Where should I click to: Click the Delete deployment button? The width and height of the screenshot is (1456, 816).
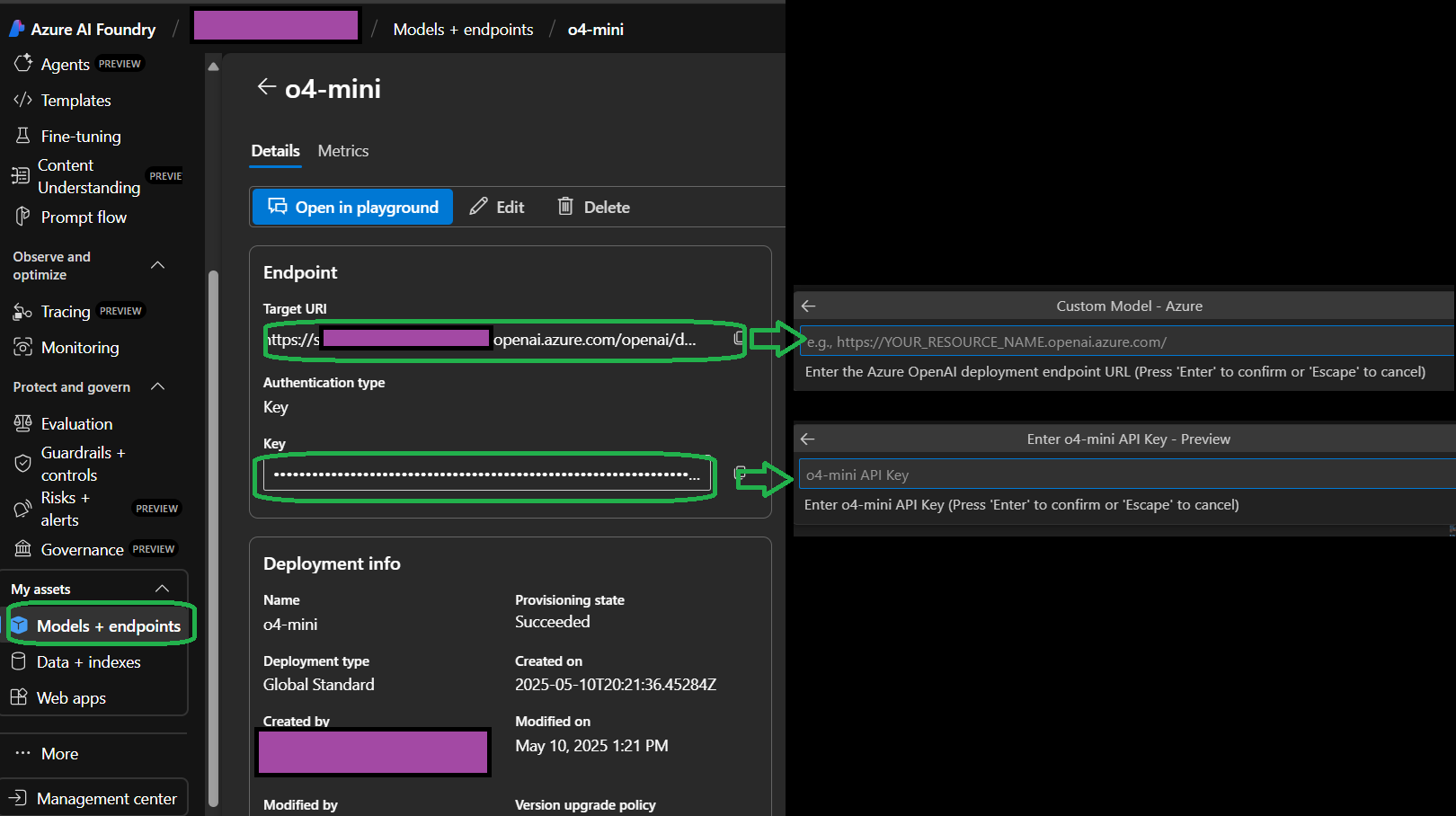click(x=594, y=207)
